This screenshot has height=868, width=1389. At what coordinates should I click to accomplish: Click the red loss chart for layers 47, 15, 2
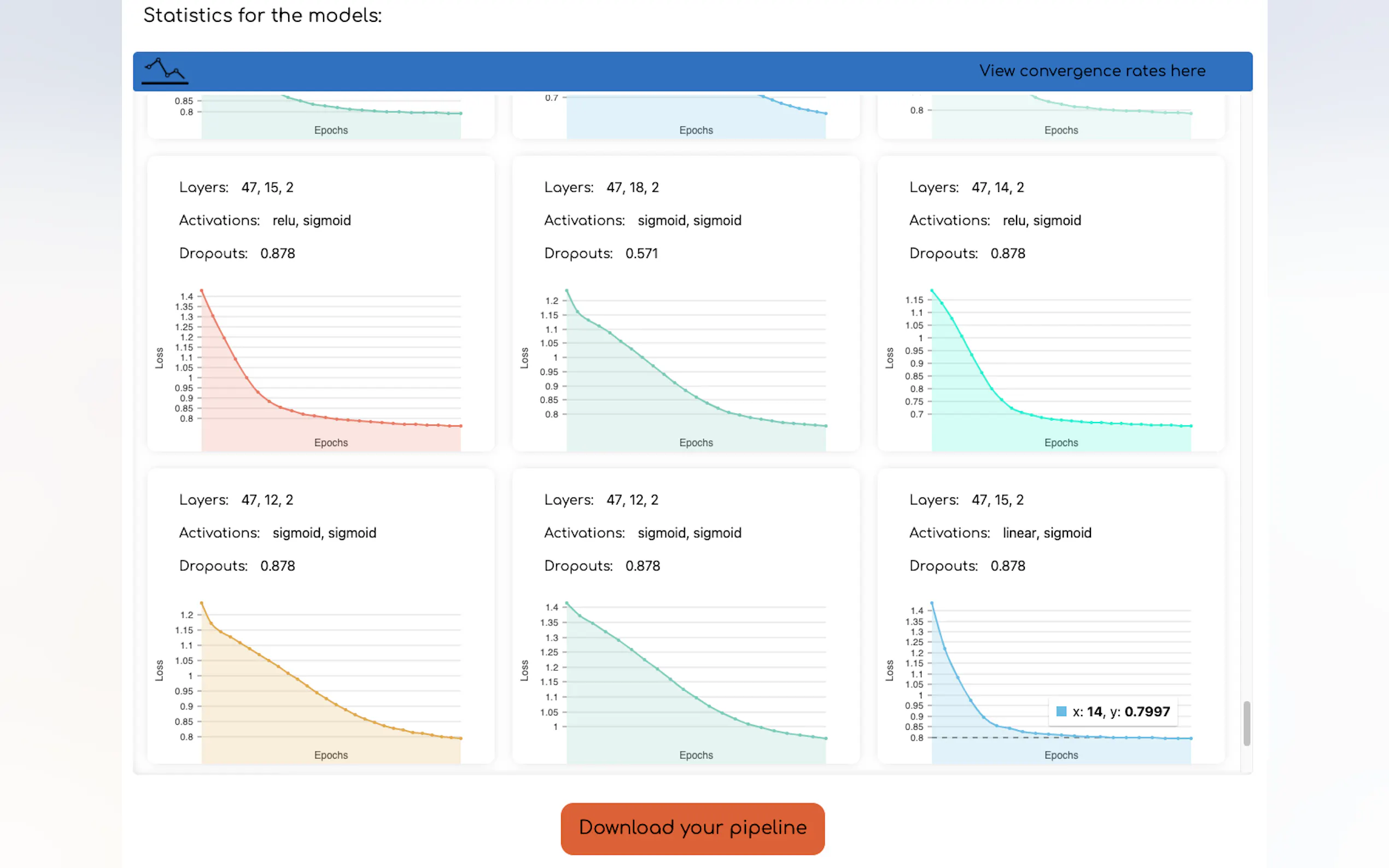click(x=331, y=367)
